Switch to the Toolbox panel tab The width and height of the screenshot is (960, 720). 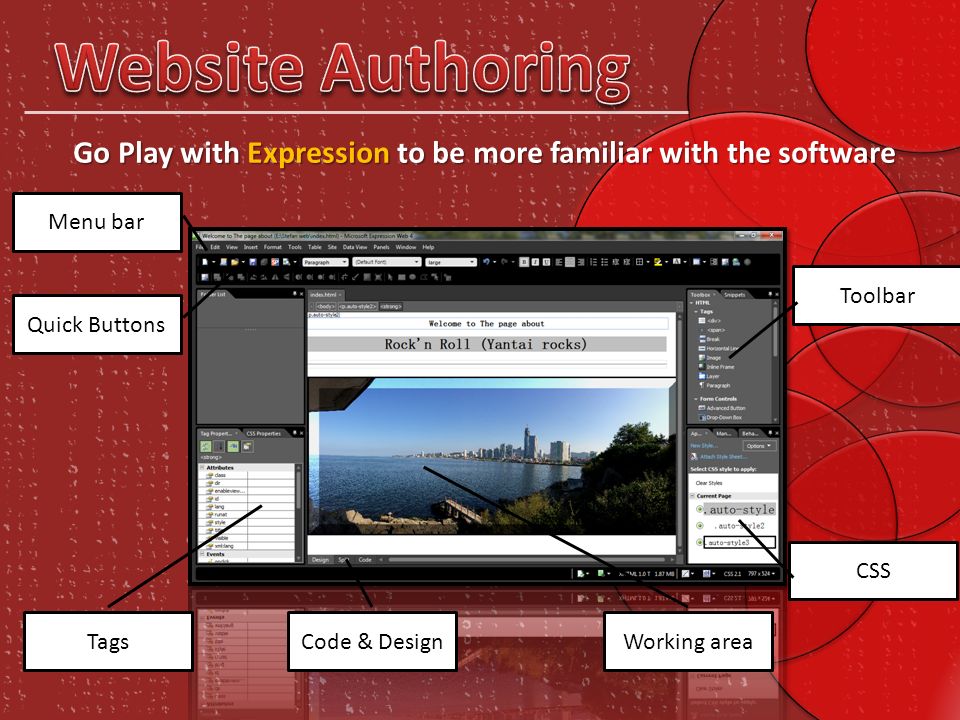click(700, 294)
